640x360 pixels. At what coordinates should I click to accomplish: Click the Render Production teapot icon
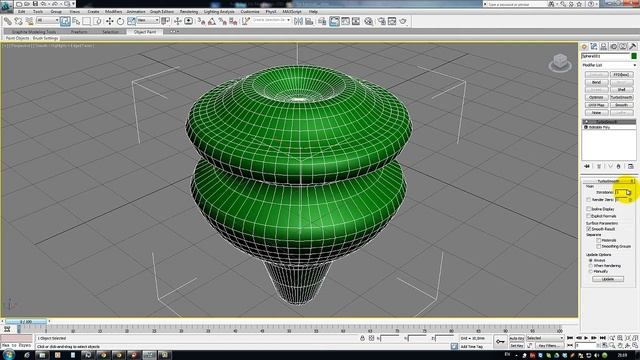[x=403, y=21]
